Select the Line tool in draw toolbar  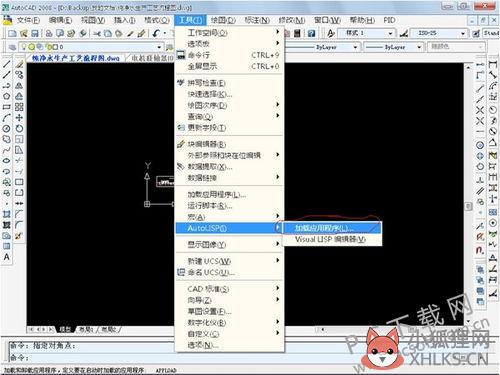(x=6, y=64)
